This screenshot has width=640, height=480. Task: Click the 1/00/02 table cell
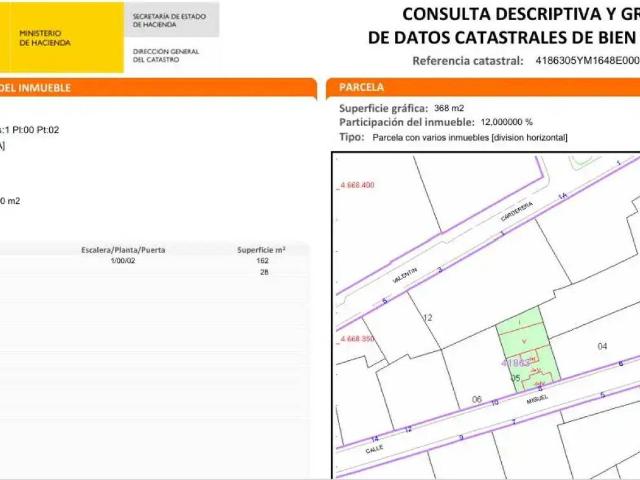pos(123,260)
